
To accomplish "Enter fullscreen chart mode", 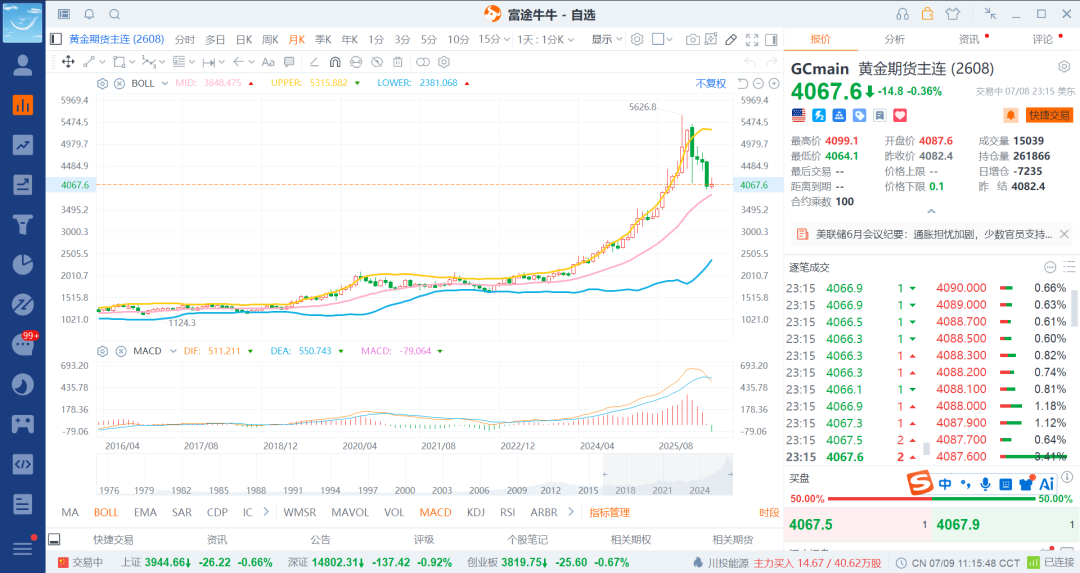I will tap(752, 40).
